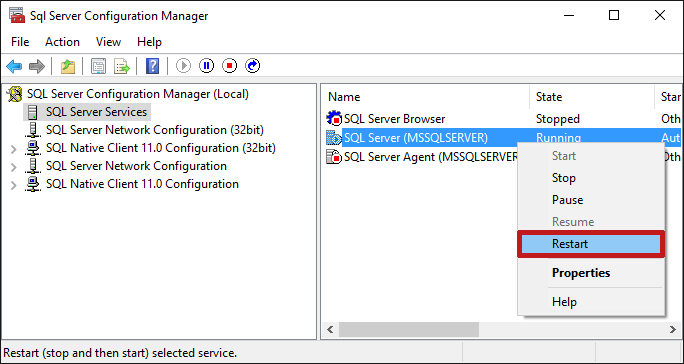Click the SQL Server Browser service icon
684x364 pixels.
334,119
